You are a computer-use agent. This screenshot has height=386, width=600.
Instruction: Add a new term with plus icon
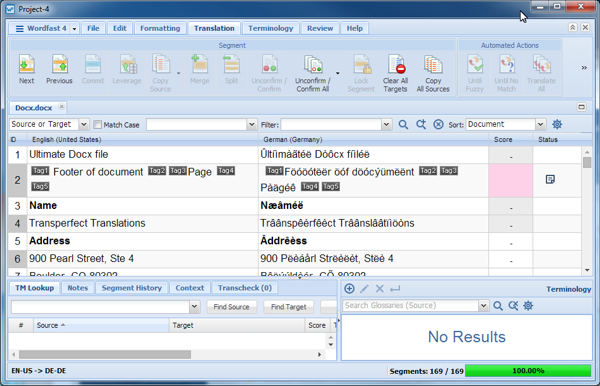349,288
